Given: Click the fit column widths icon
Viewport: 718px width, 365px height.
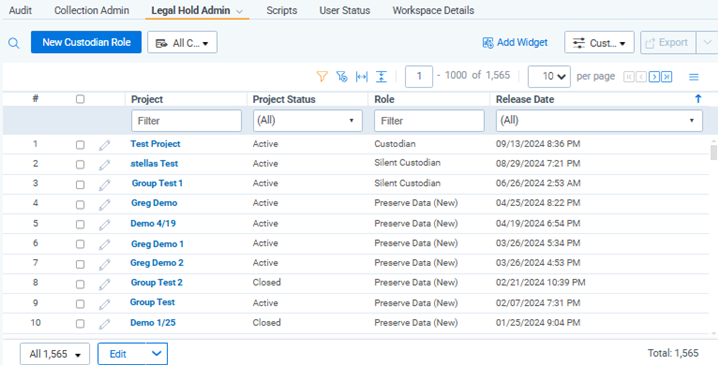Looking at the screenshot, I should (x=362, y=76).
